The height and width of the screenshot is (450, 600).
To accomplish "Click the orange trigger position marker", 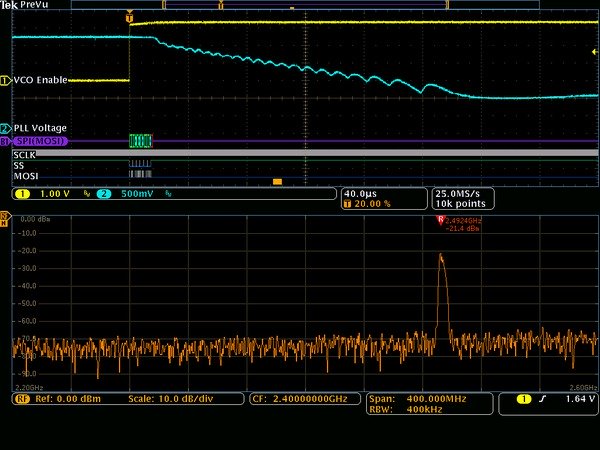I will (x=129, y=17).
